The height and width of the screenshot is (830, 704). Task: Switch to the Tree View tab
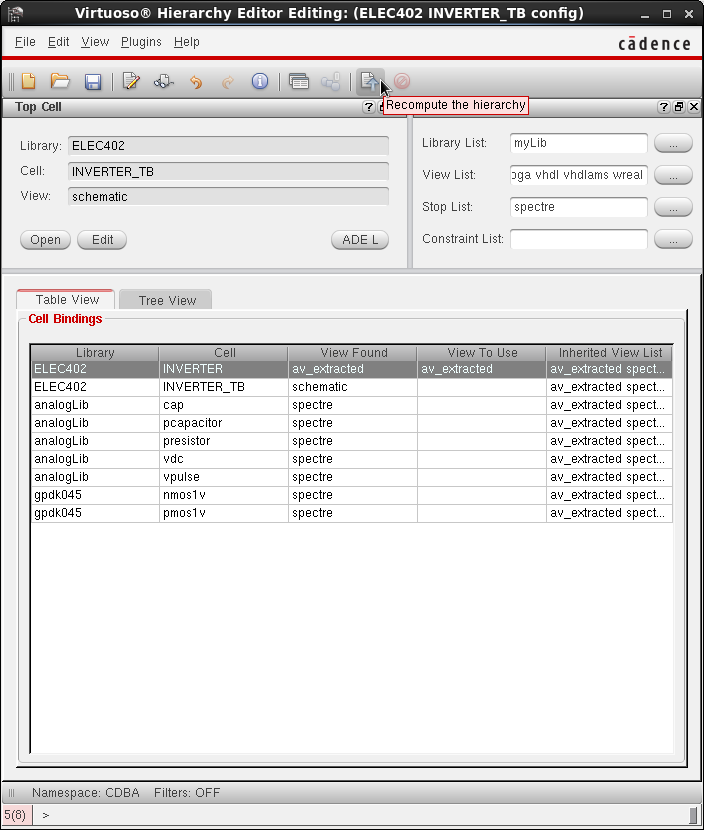pos(166,300)
